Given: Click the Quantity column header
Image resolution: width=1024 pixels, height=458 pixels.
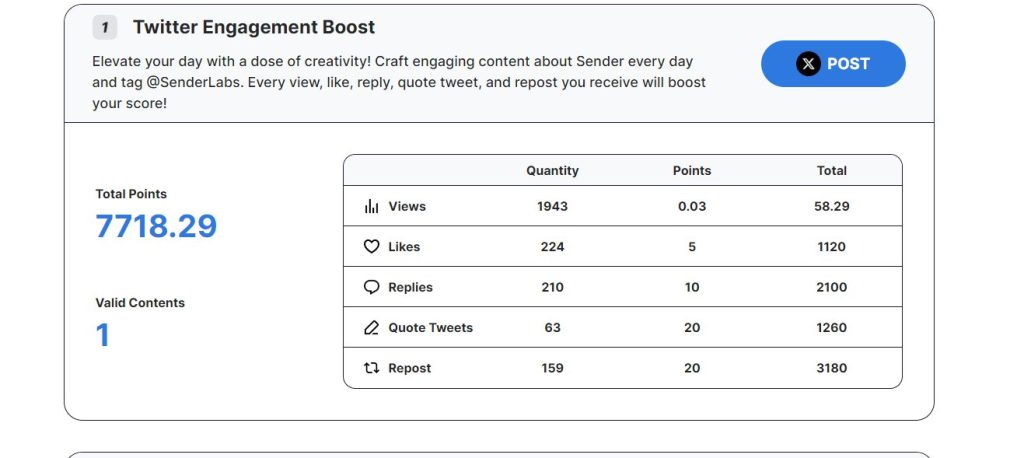Looking at the screenshot, I should 552,171.
